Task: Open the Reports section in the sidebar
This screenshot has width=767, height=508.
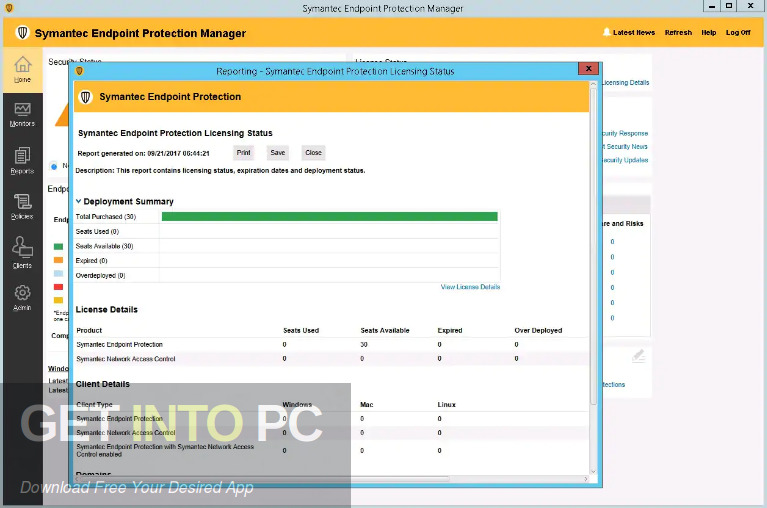Action: click(x=23, y=161)
